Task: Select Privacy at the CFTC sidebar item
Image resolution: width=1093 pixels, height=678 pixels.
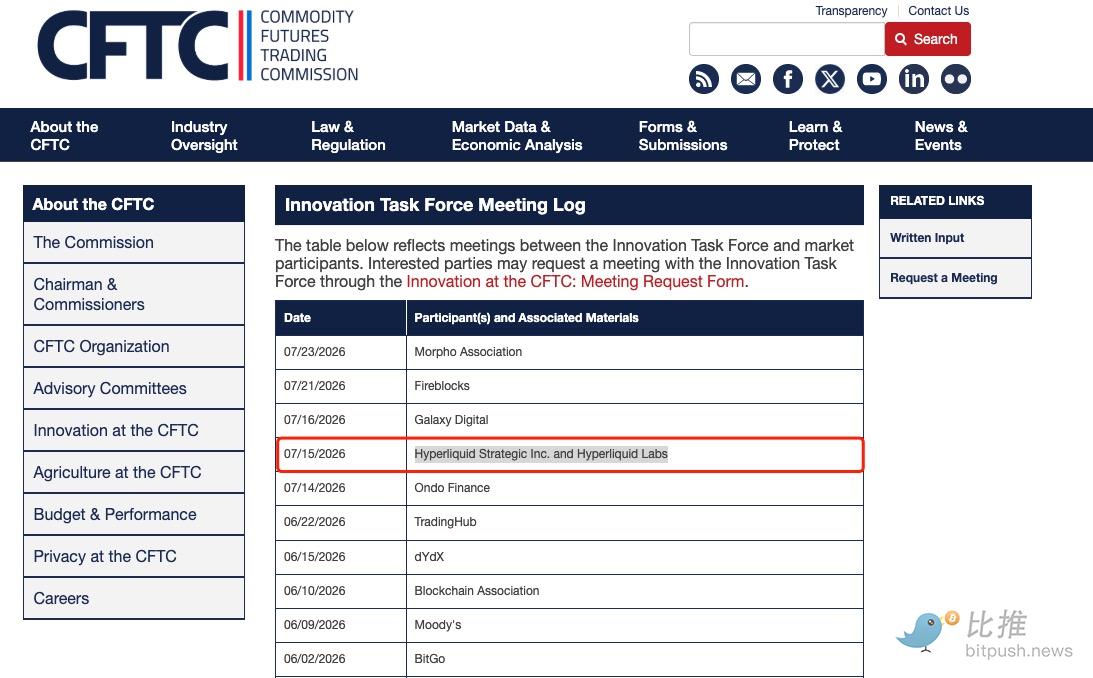Action: [134, 556]
